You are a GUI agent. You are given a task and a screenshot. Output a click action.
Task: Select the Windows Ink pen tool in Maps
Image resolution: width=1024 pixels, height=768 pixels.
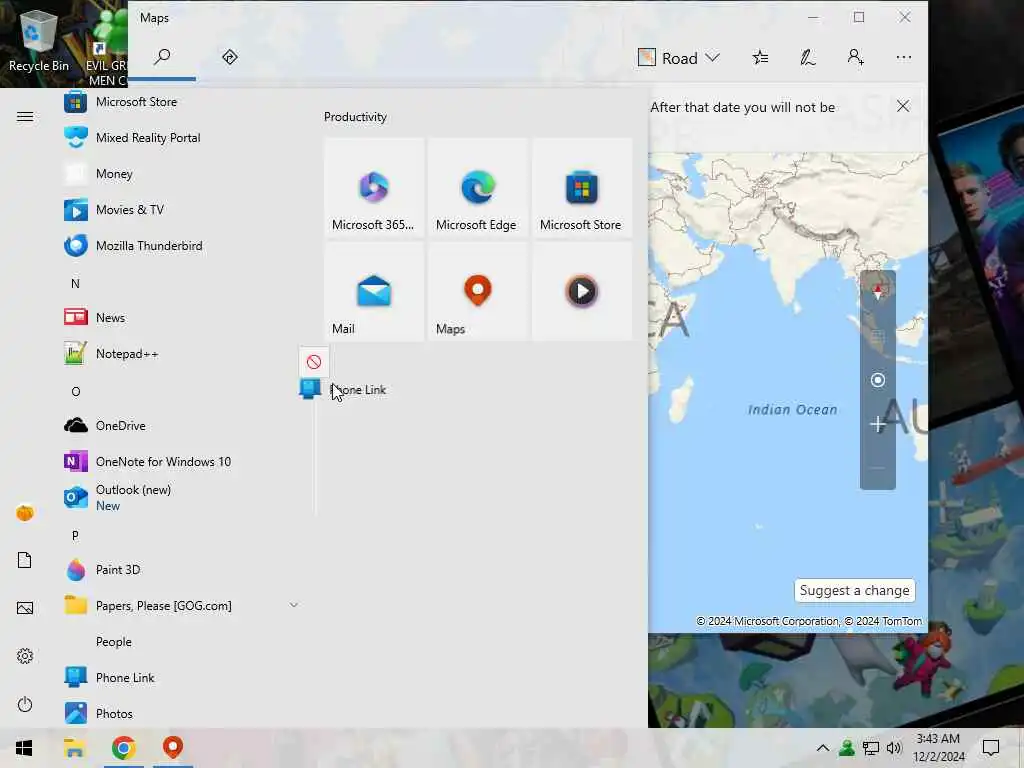(x=808, y=58)
